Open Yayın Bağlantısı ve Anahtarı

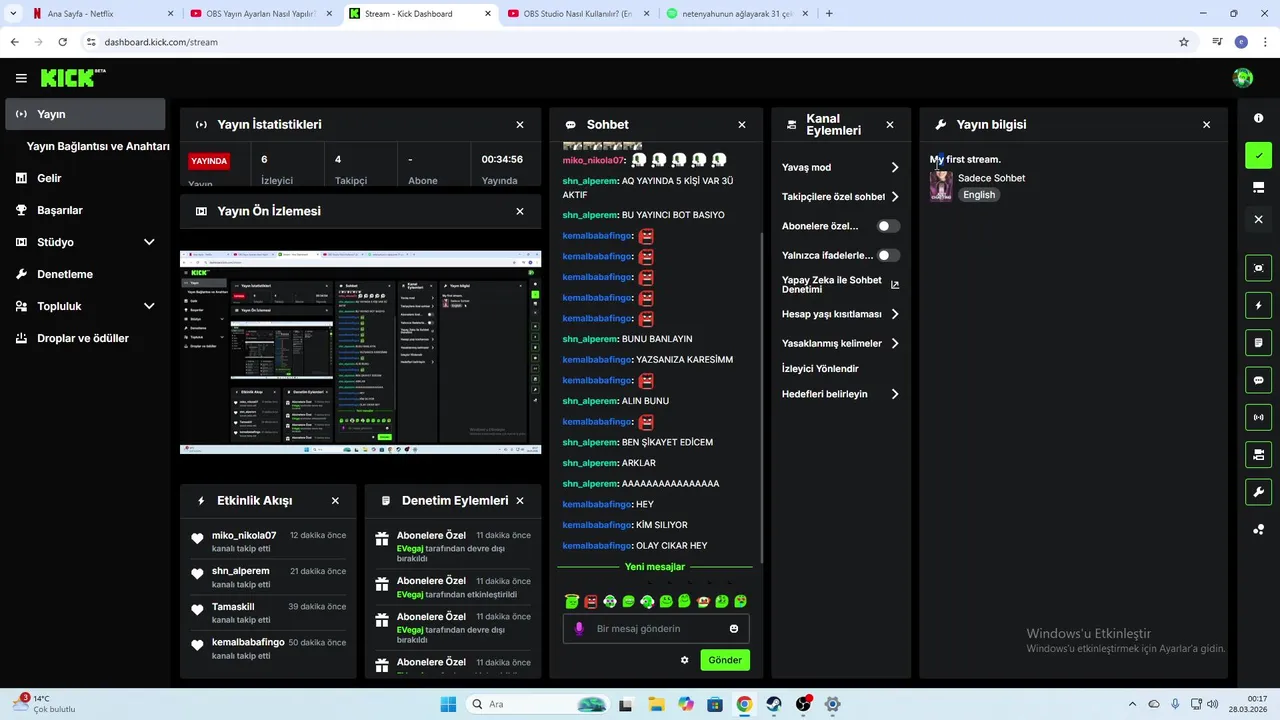coord(97,146)
